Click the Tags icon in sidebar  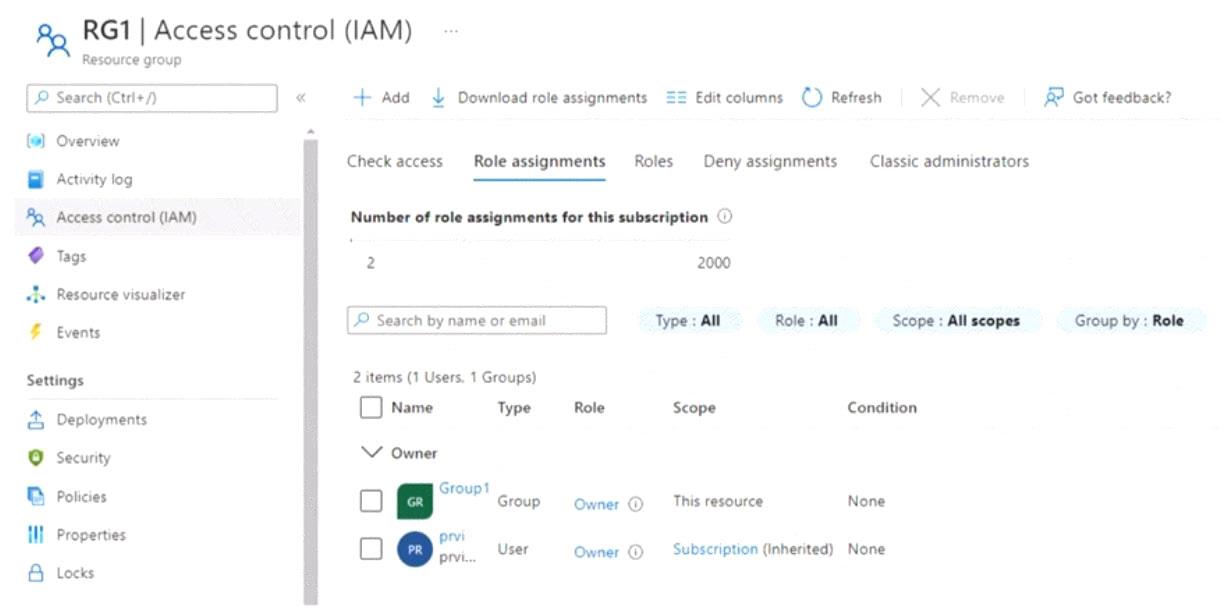coord(36,256)
